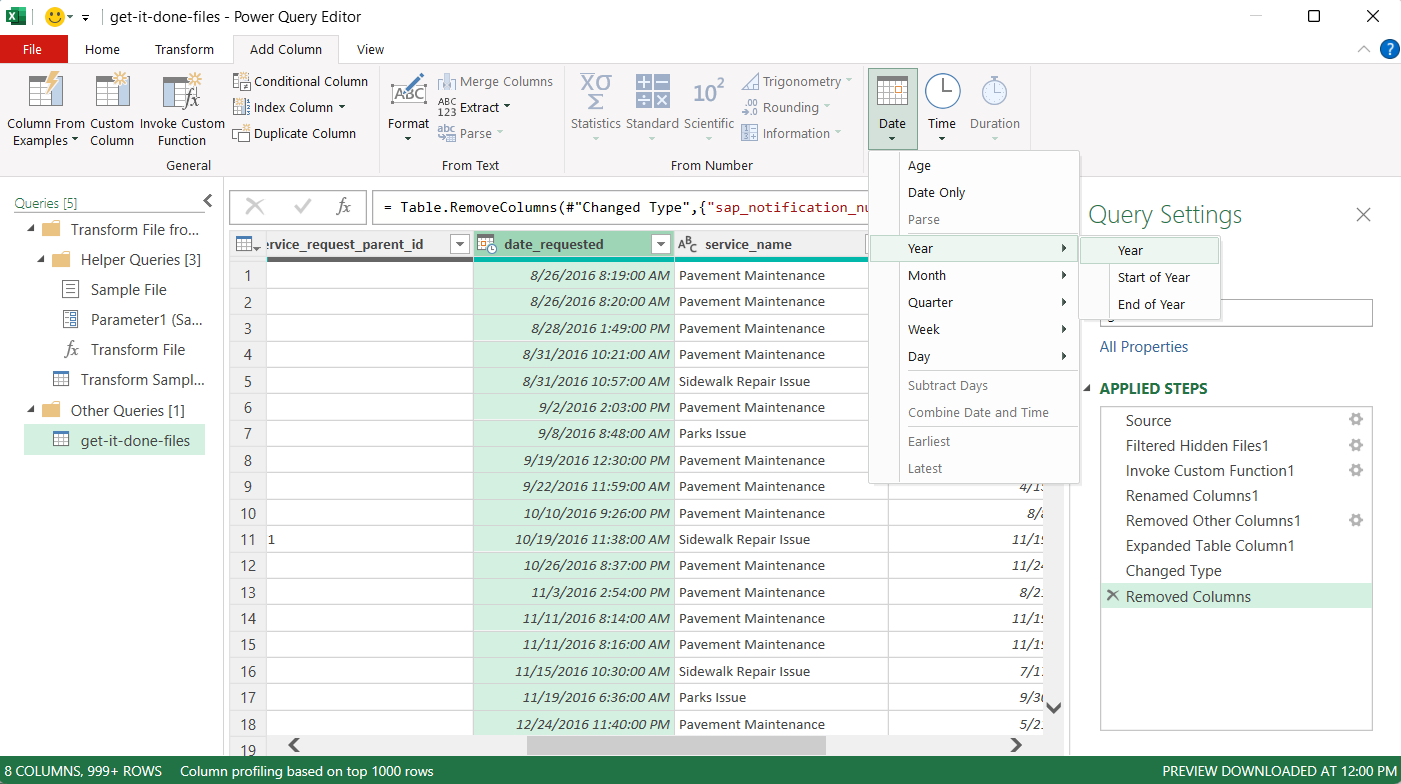This screenshot has height=784, width=1401.
Task: Open service_request_parent_id filter dropdown
Action: pos(459,244)
